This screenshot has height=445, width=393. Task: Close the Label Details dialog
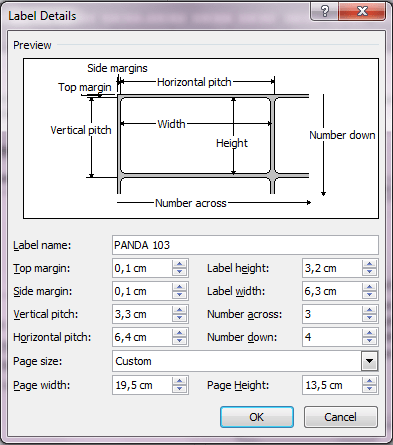[362, 12]
